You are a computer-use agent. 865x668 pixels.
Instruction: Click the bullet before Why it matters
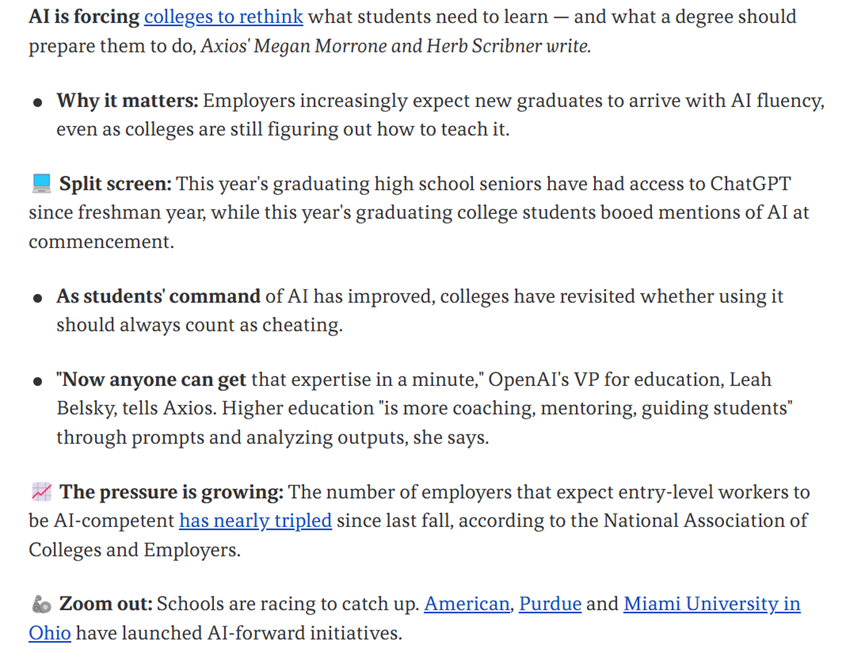point(38,102)
